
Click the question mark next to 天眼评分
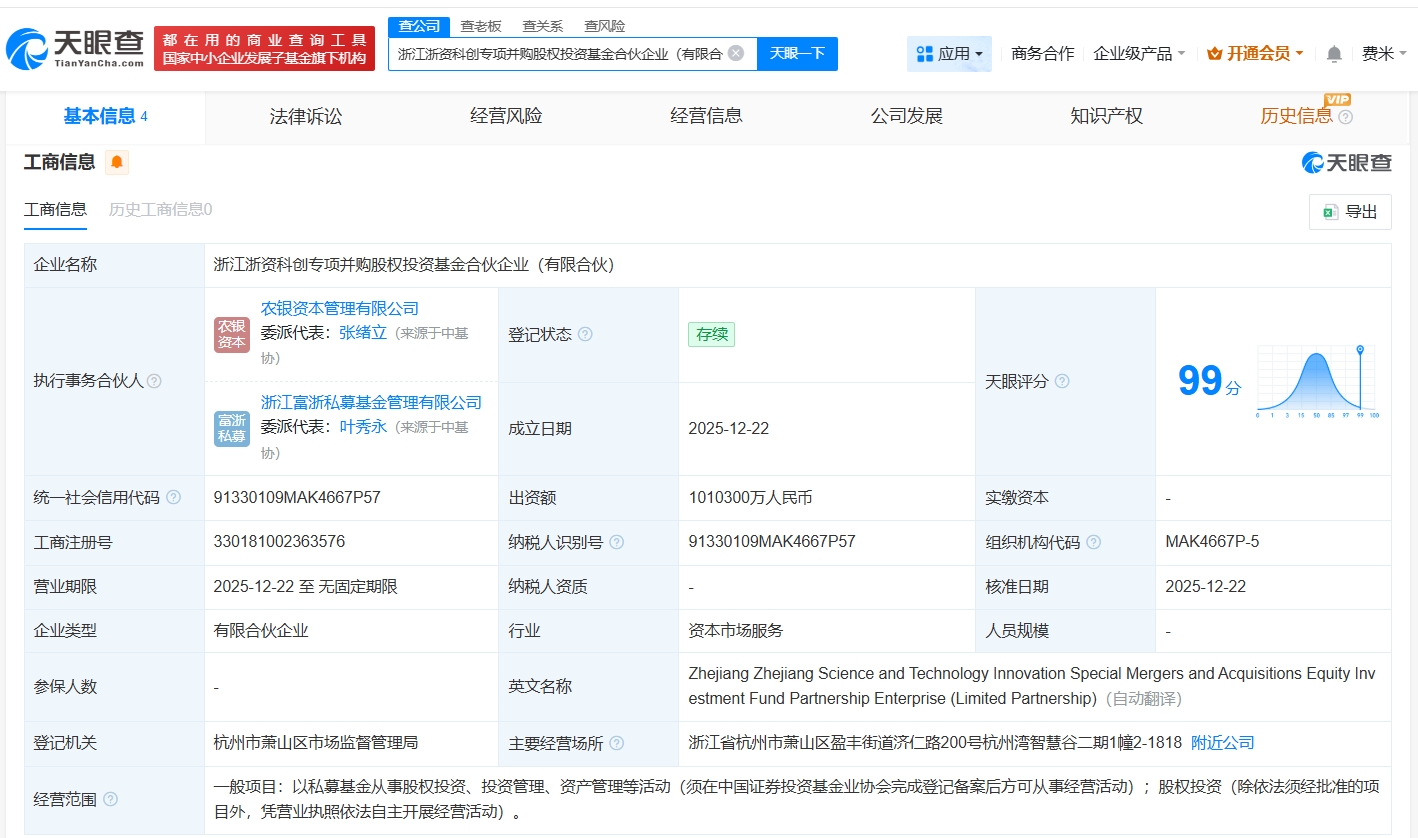point(1062,381)
